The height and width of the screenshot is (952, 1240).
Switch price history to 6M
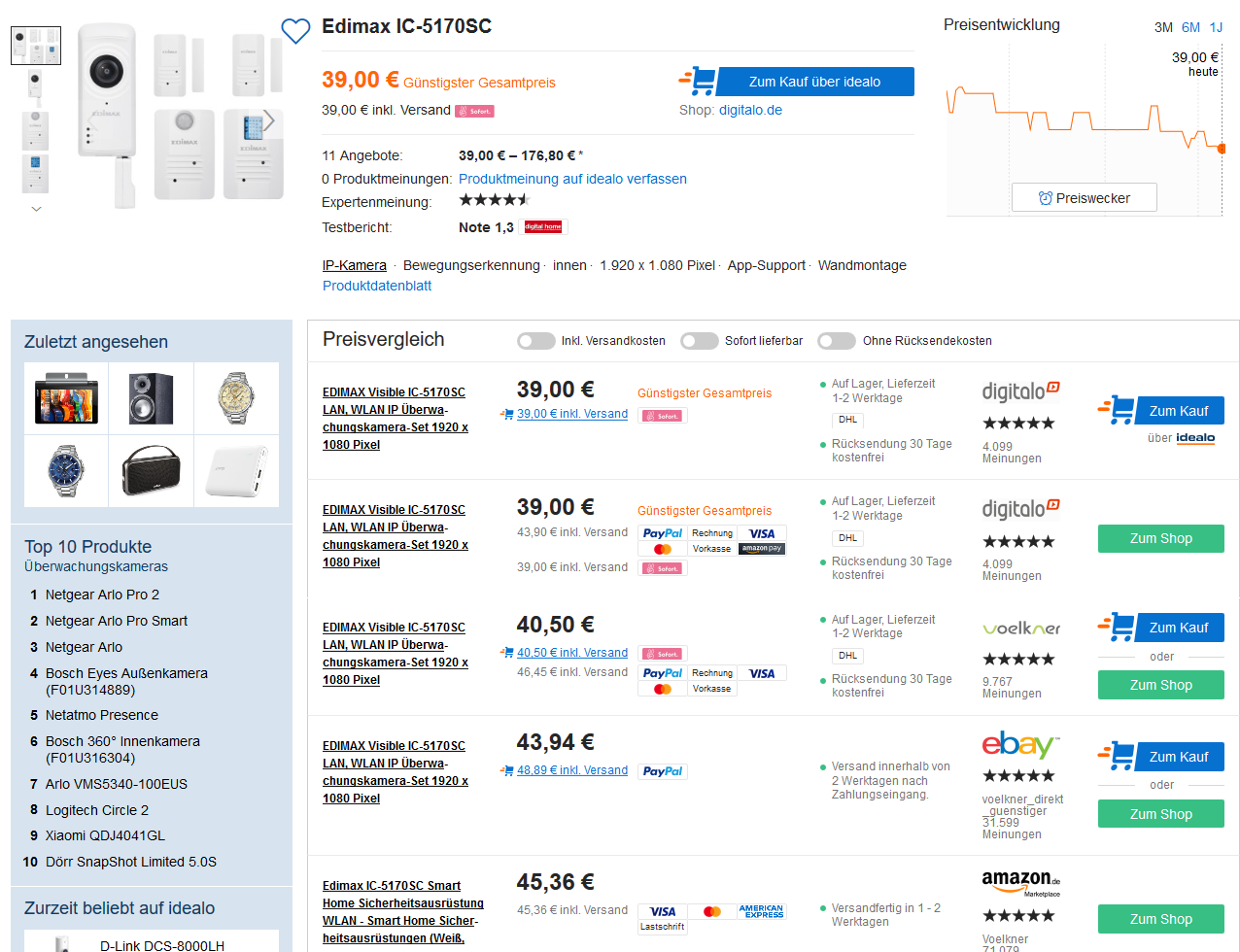coord(1190,28)
